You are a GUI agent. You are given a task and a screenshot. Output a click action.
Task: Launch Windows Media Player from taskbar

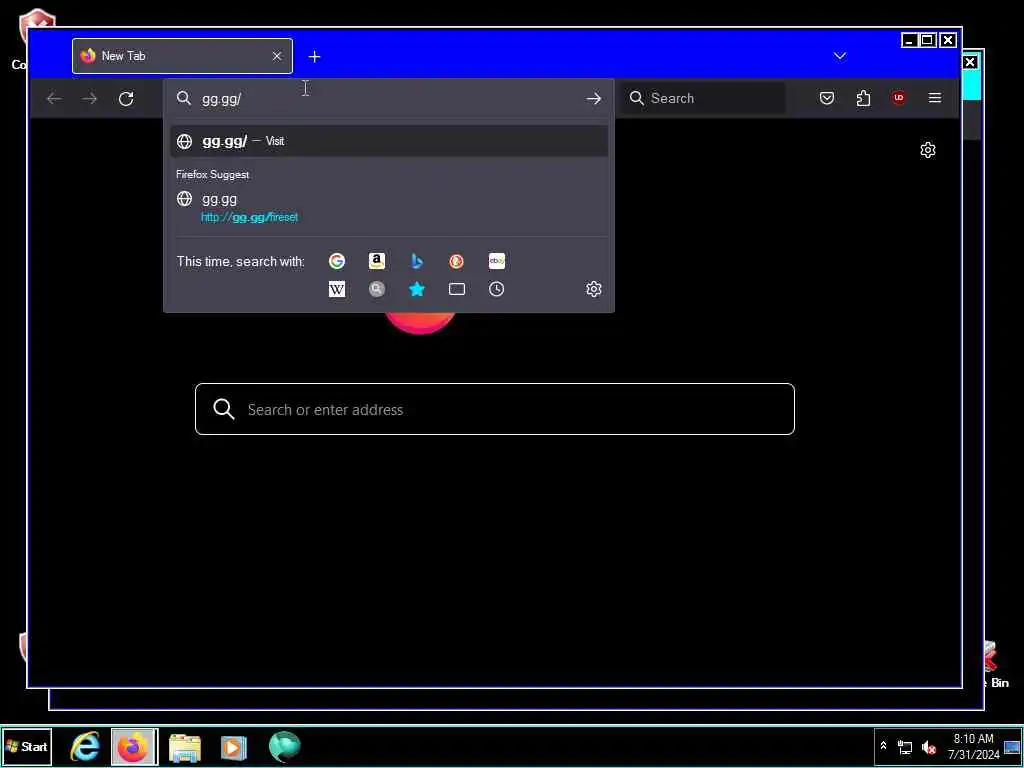click(234, 748)
